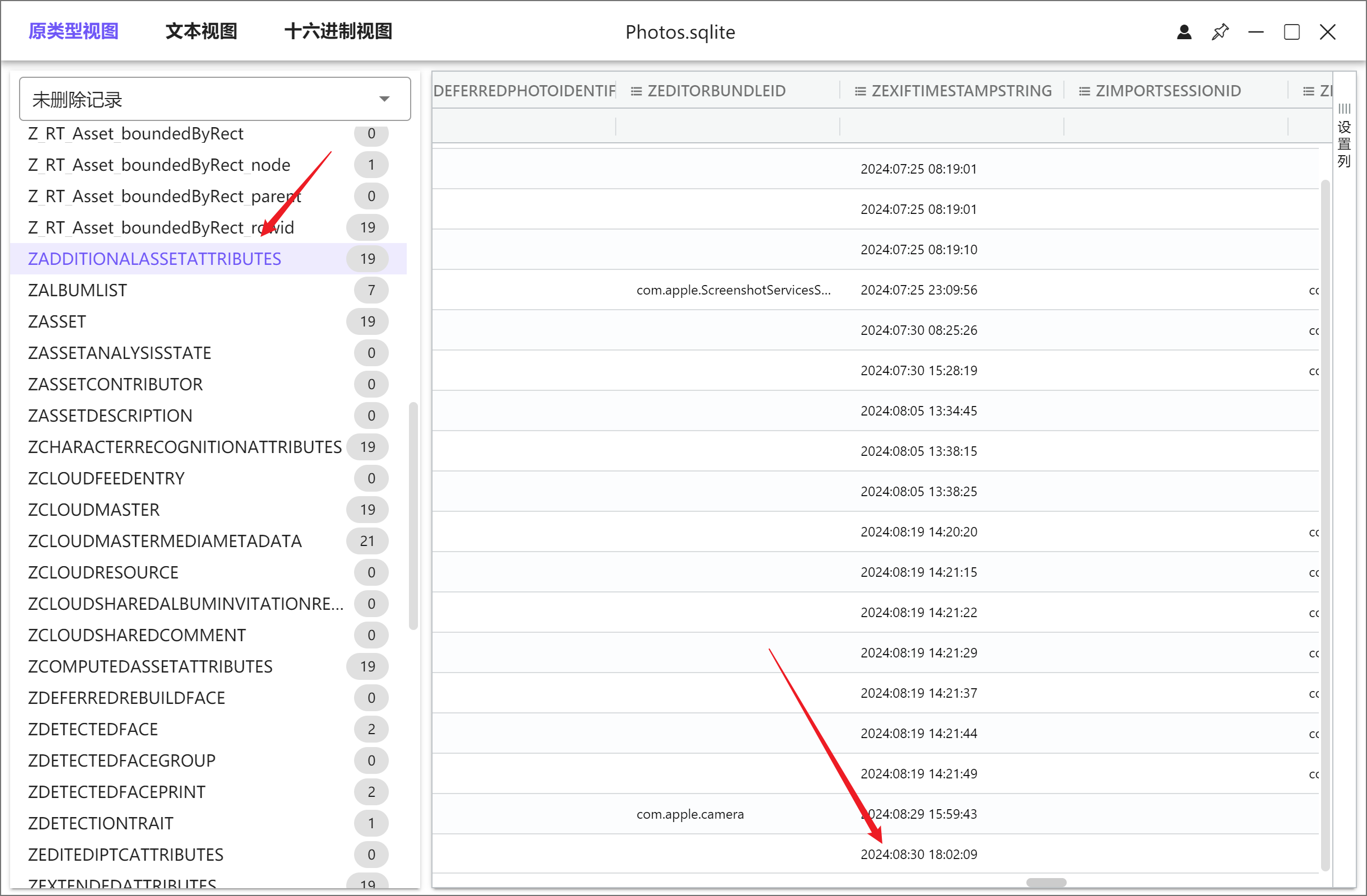1367x896 pixels.
Task: Maximize the Photos.sqlite window
Action: click(1292, 31)
